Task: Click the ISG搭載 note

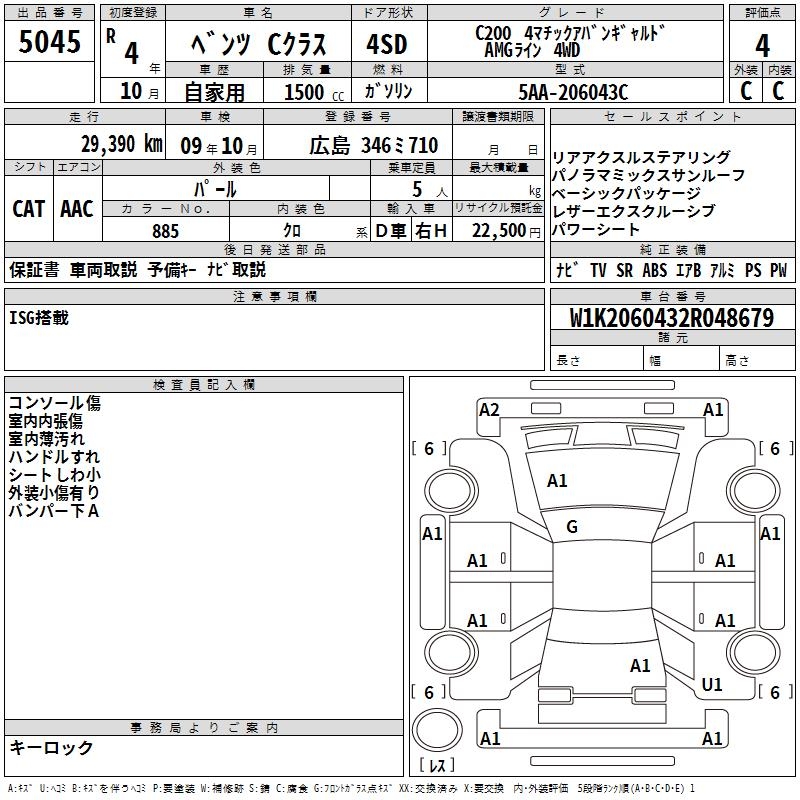Action: coord(41,317)
